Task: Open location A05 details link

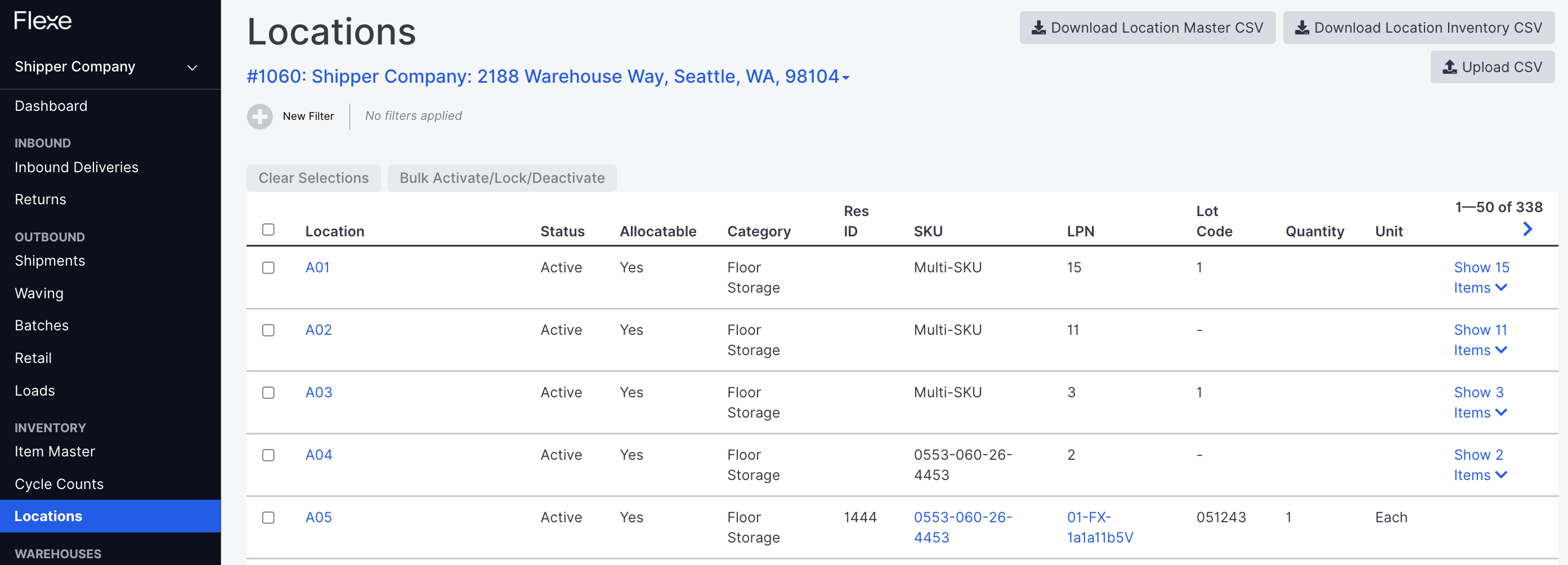Action: coord(319,517)
